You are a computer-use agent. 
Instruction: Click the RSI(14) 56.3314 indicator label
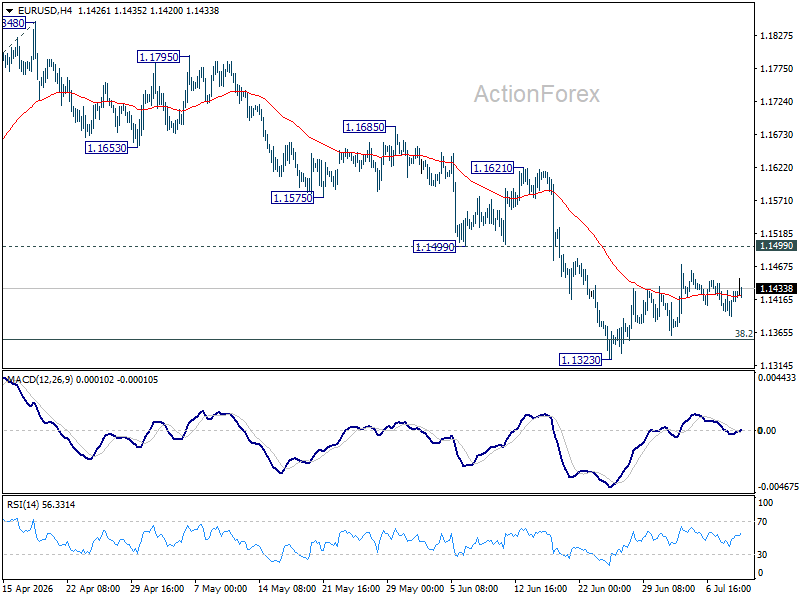[x=41, y=505]
